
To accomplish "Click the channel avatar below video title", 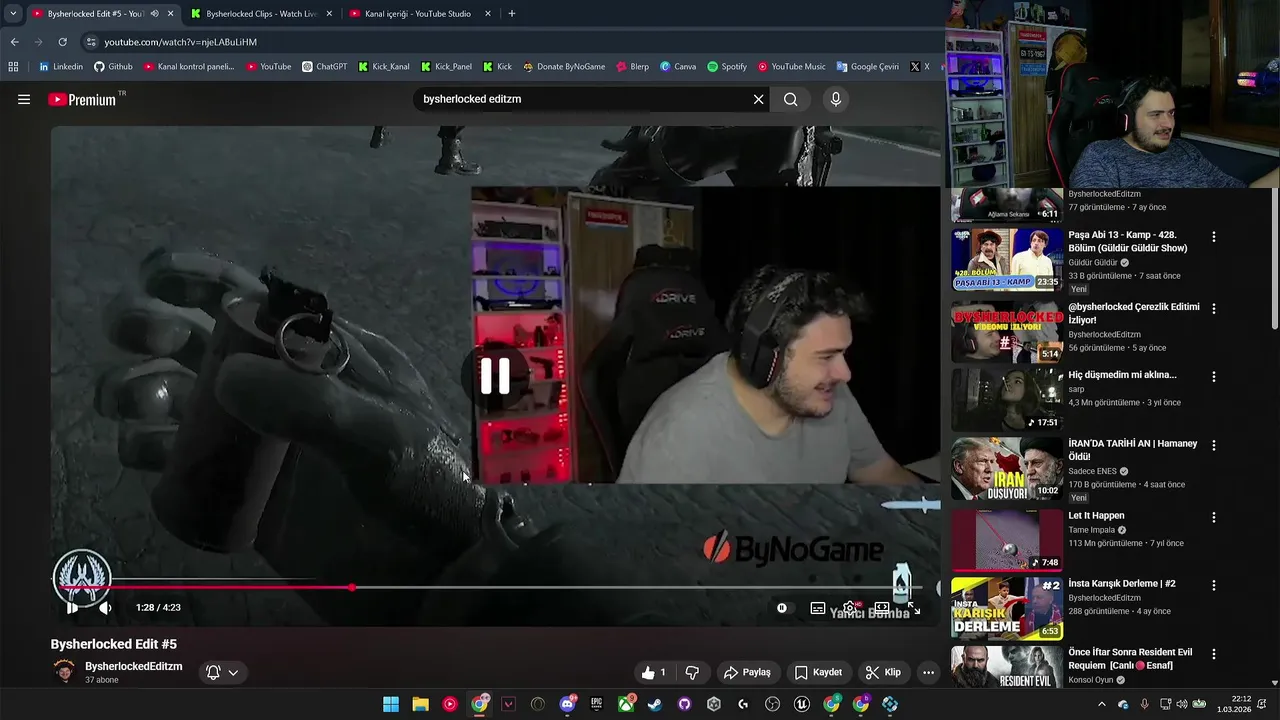I will pyautogui.click(x=64, y=672).
